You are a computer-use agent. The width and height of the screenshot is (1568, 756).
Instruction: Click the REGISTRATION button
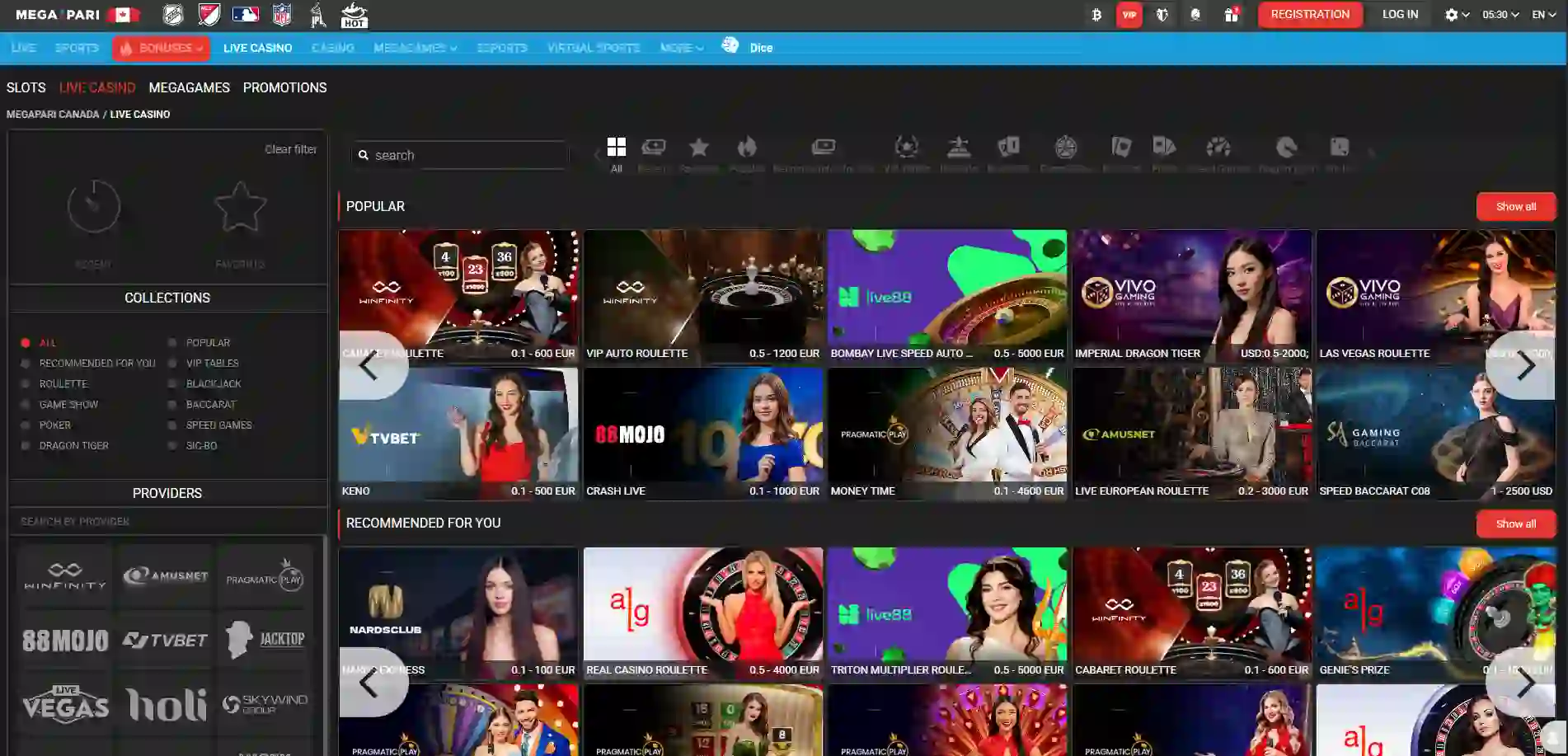pyautogui.click(x=1309, y=14)
